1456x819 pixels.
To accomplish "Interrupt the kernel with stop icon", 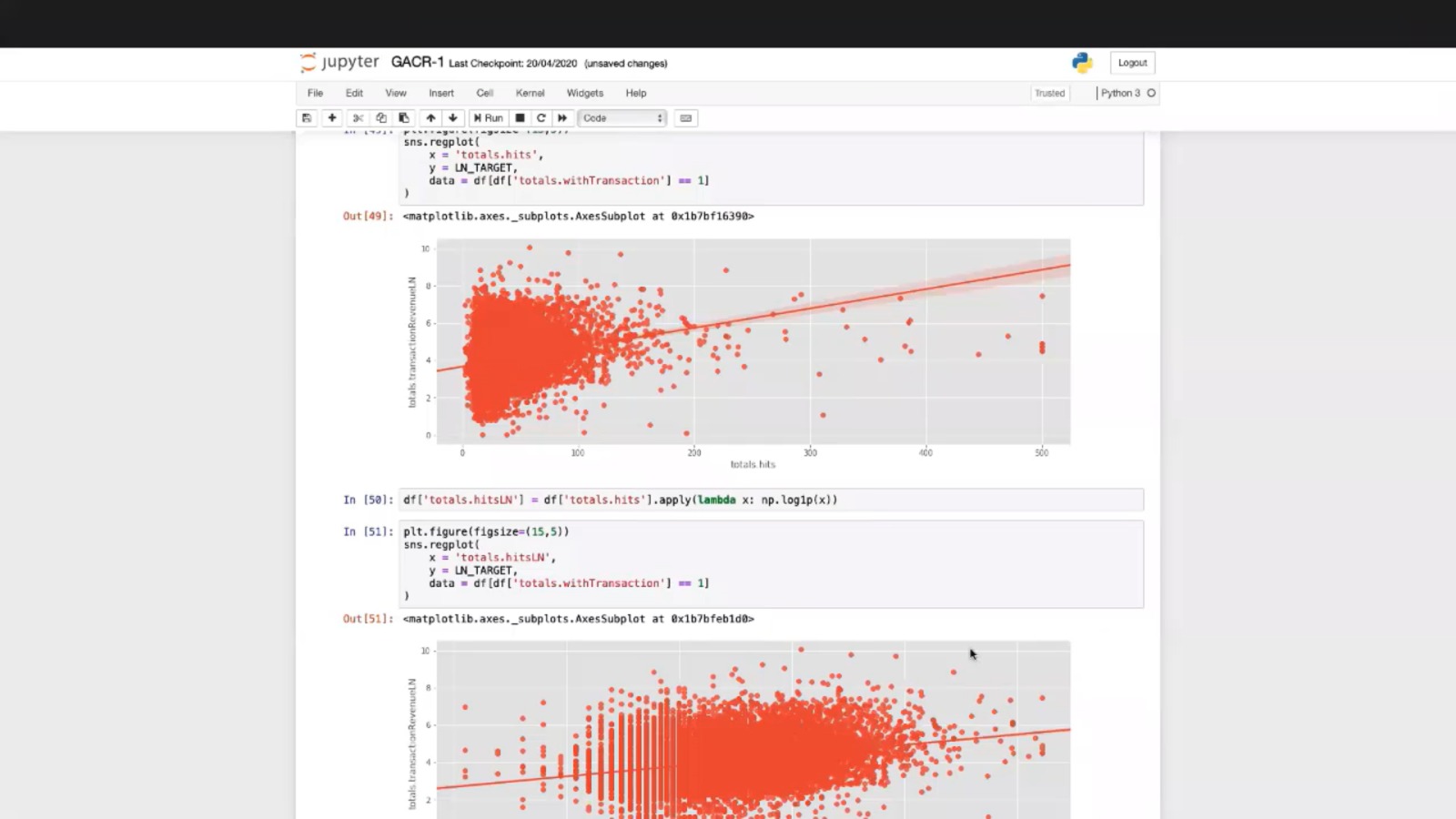I will pyautogui.click(x=520, y=118).
